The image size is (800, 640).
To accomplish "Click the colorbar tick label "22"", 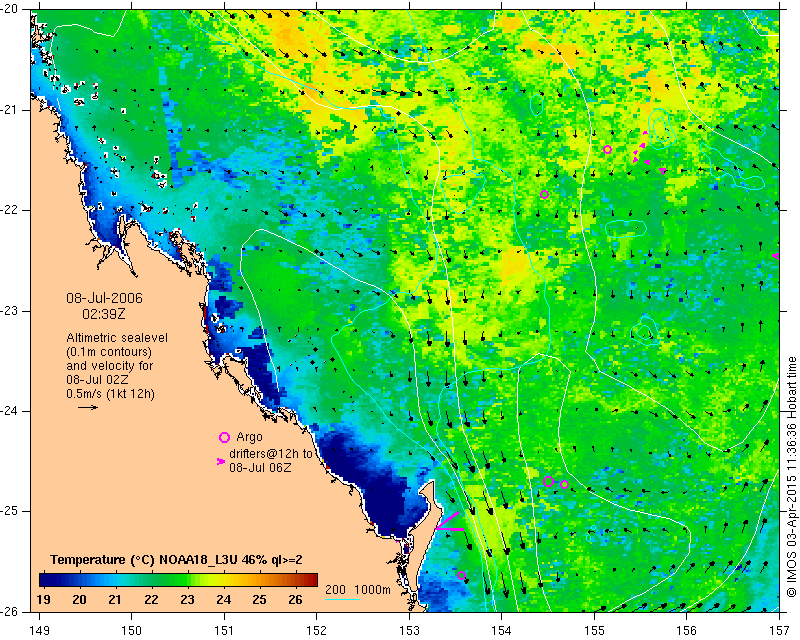I will point(152,600).
